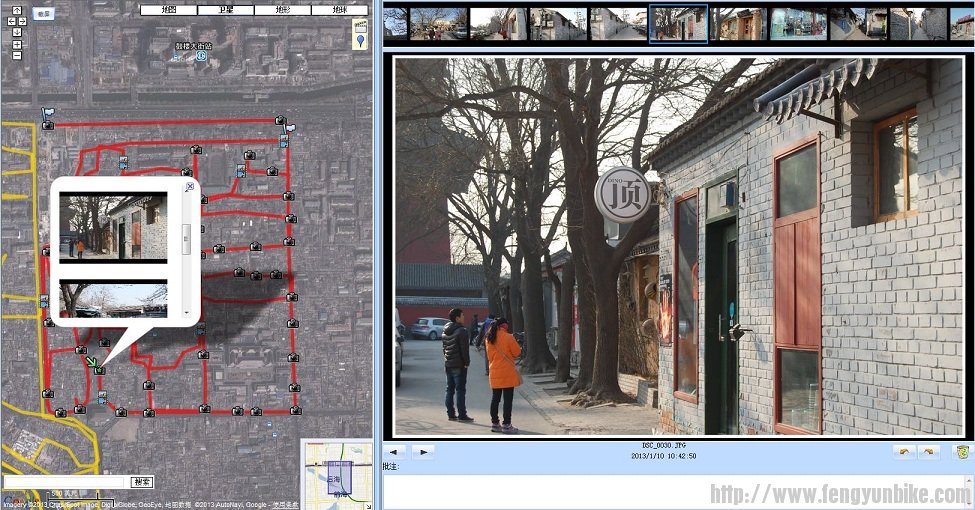The image size is (975, 510).
Task: Advance to the next photo
Action: [422, 452]
